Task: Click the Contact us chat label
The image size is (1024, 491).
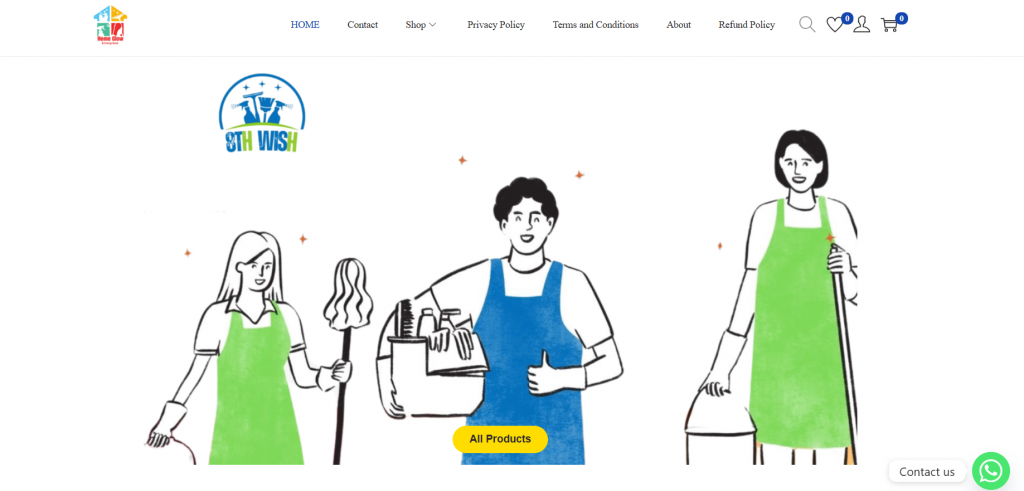Action: click(x=927, y=471)
